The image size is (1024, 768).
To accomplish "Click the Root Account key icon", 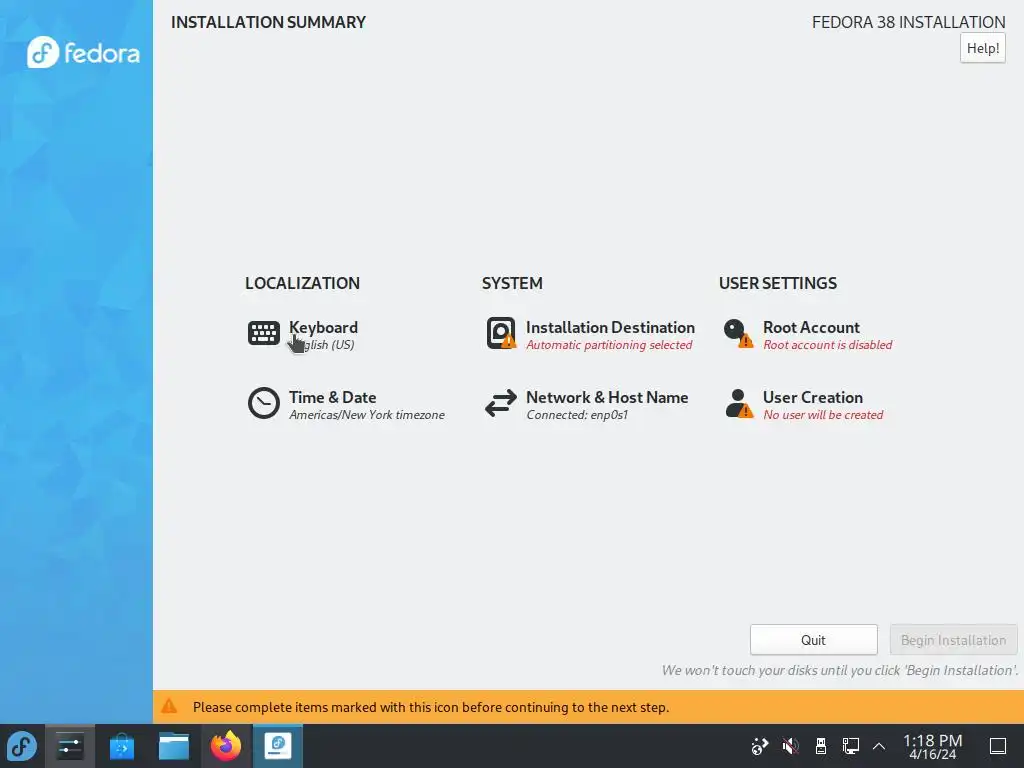I will click(x=738, y=333).
